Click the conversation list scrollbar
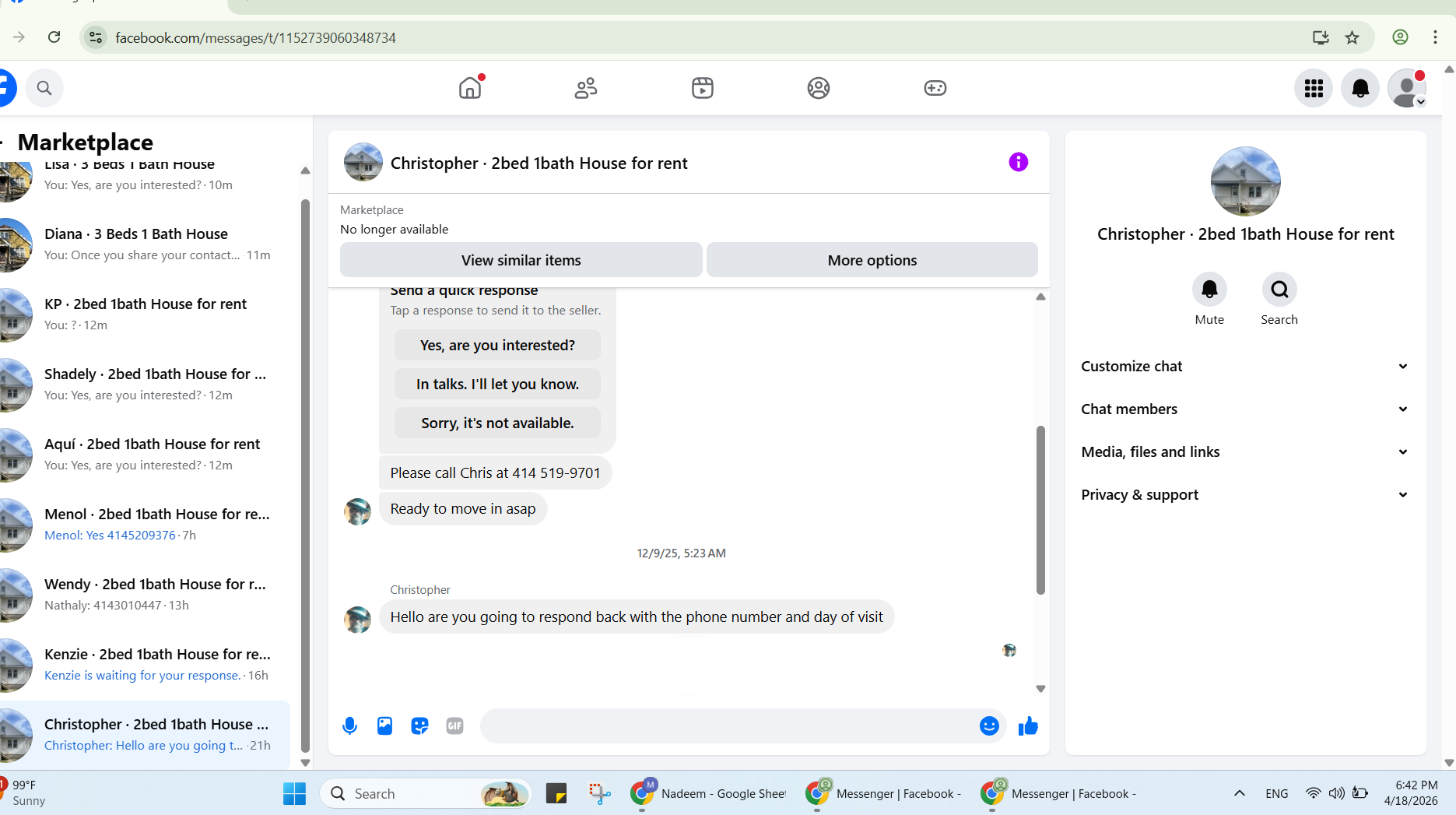 305,475
